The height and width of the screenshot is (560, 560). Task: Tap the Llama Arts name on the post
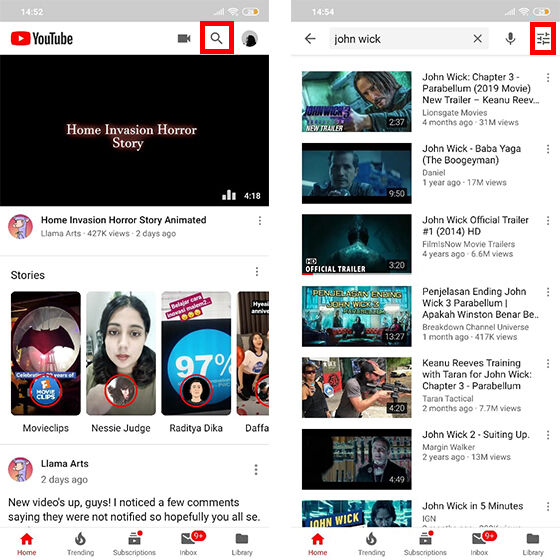(65, 464)
